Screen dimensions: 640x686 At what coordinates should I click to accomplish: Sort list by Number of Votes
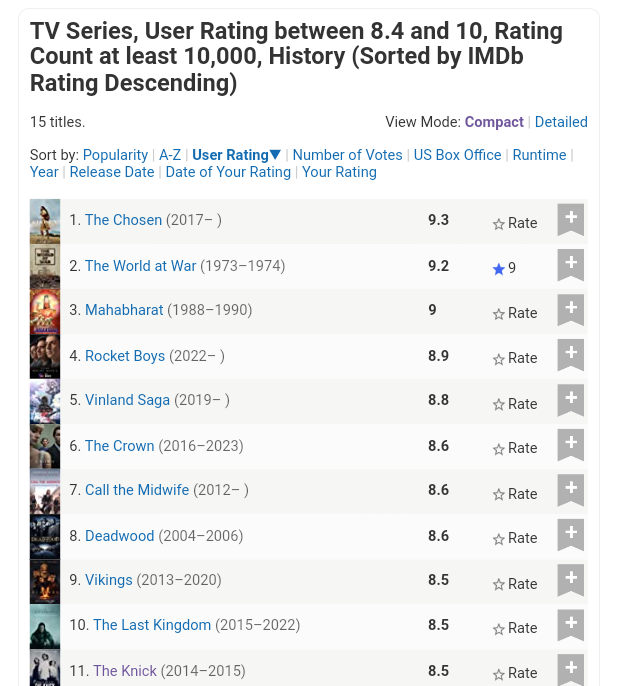click(x=347, y=155)
